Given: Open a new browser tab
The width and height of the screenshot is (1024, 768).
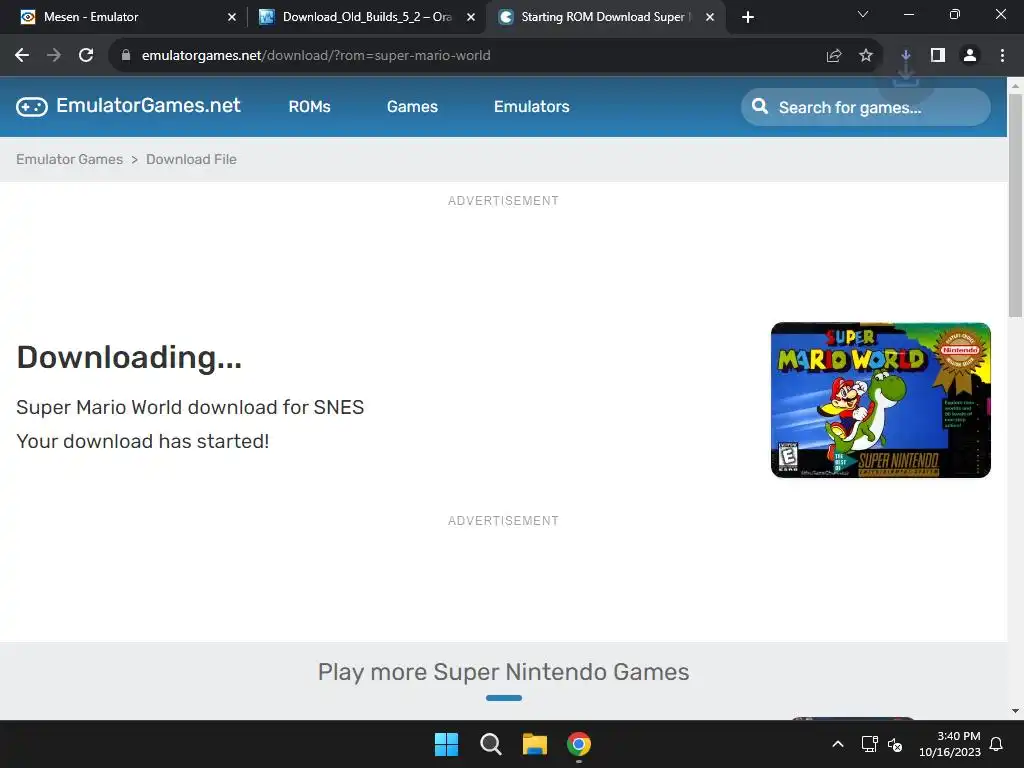Looking at the screenshot, I should (x=748, y=17).
